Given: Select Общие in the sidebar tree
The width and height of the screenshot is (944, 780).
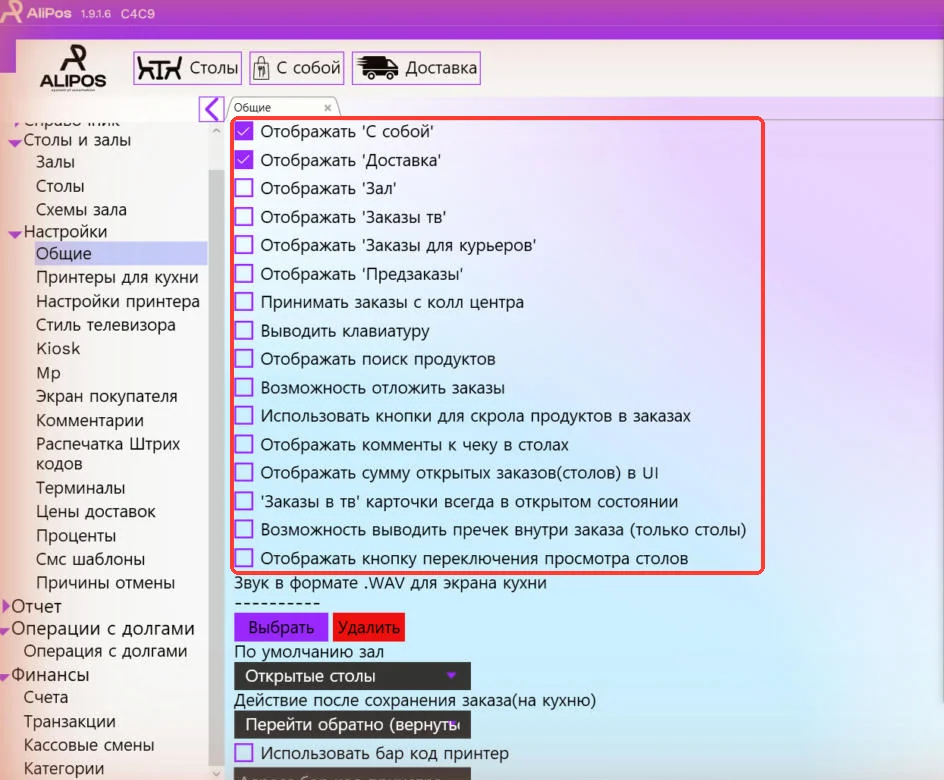Looking at the screenshot, I should click(x=120, y=253).
